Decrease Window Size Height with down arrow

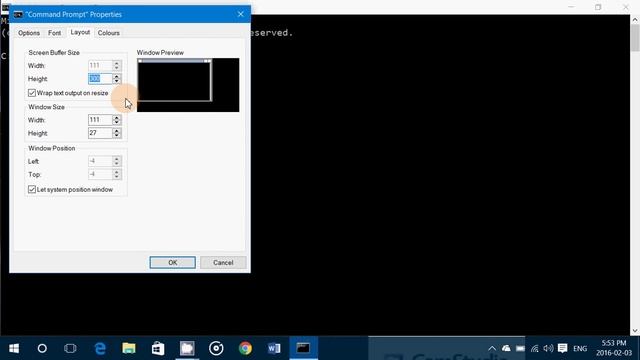(117, 136)
